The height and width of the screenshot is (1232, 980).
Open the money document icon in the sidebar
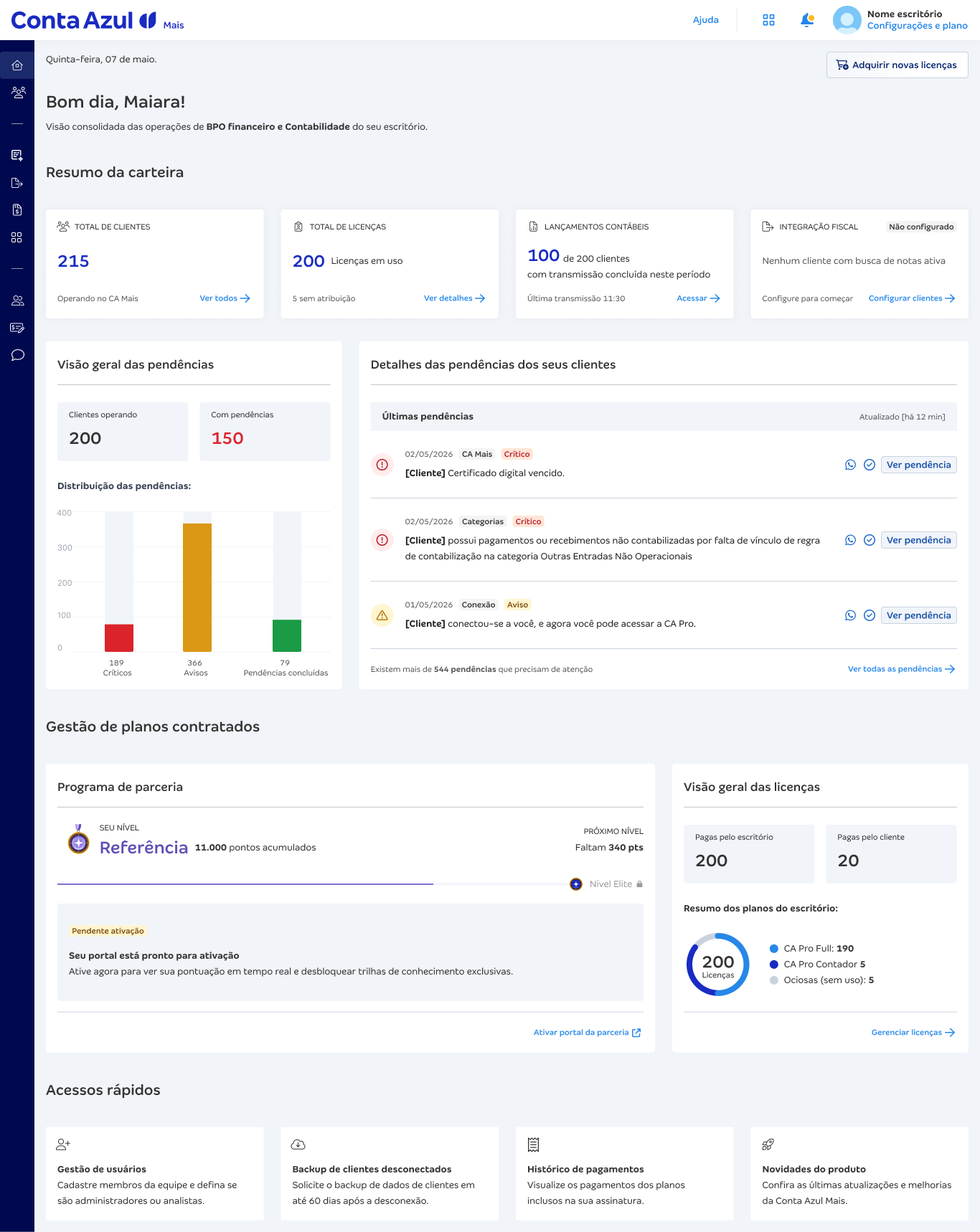[17, 210]
